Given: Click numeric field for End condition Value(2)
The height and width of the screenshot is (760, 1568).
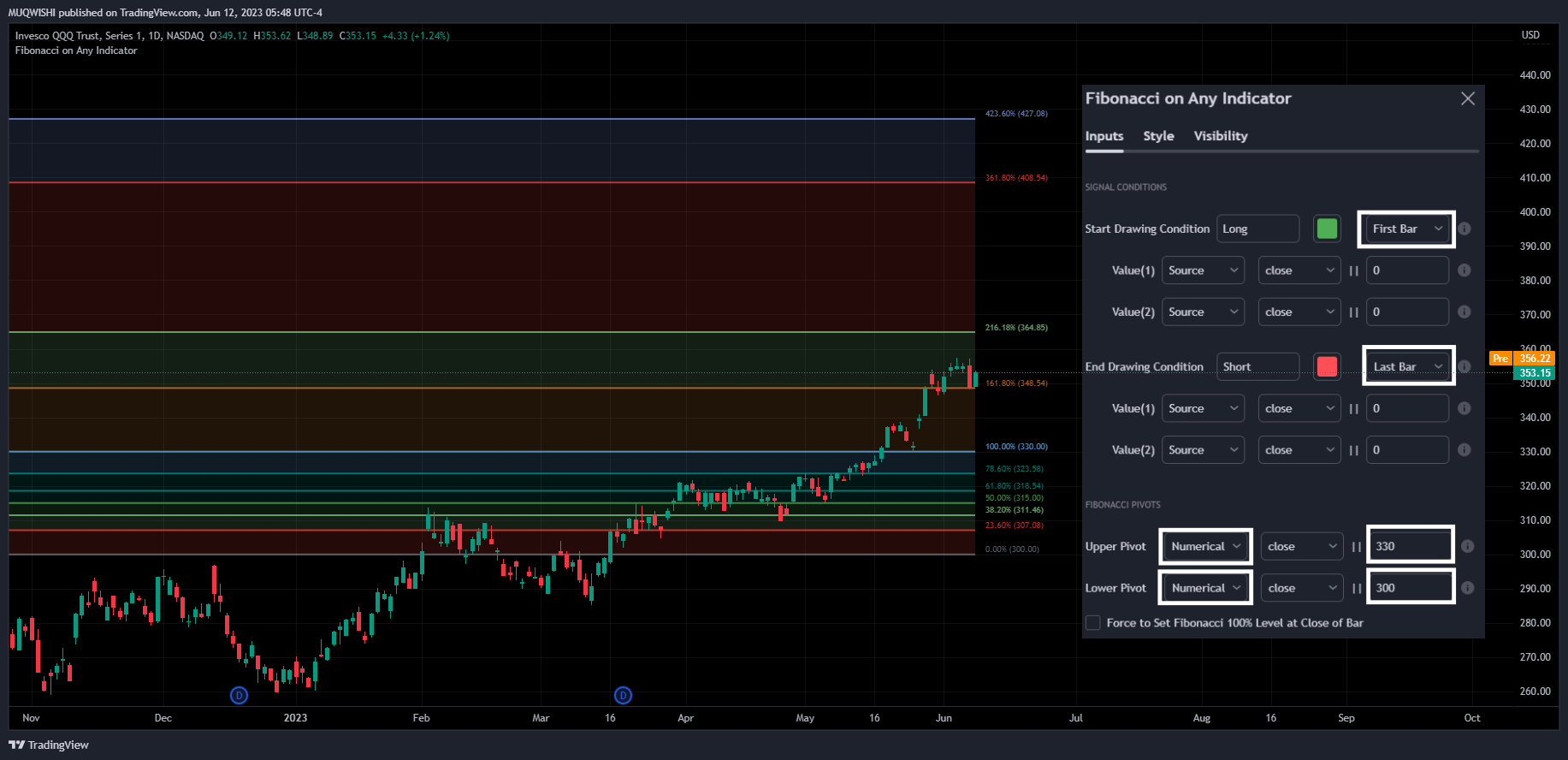Looking at the screenshot, I should coord(1407,449).
